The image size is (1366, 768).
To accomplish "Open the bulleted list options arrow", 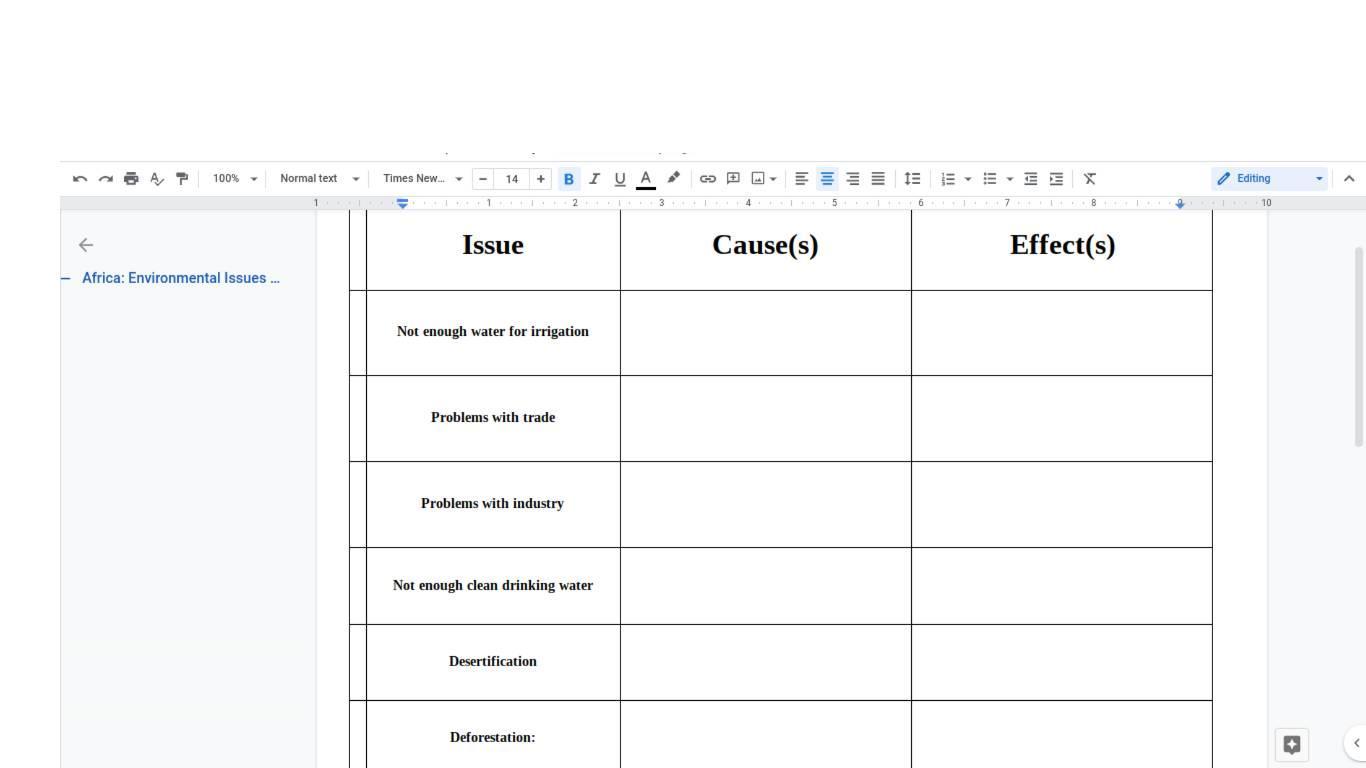I will point(1010,179).
